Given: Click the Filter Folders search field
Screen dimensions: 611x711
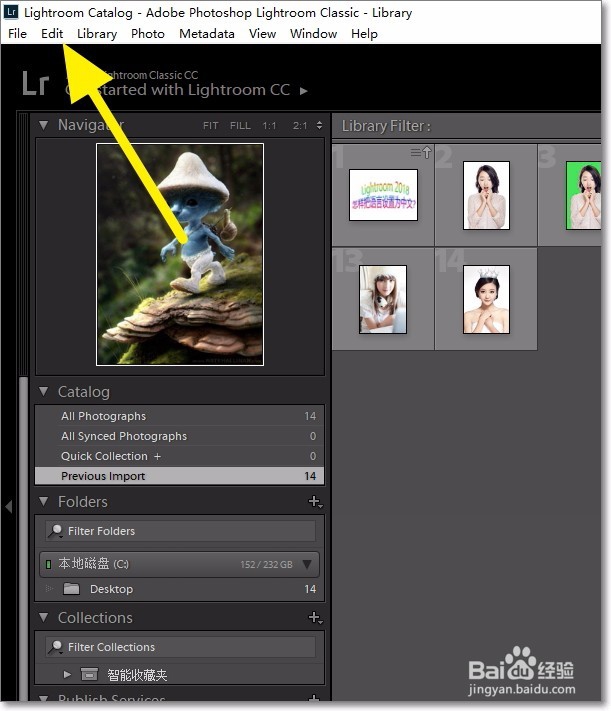Looking at the screenshot, I should [x=181, y=531].
